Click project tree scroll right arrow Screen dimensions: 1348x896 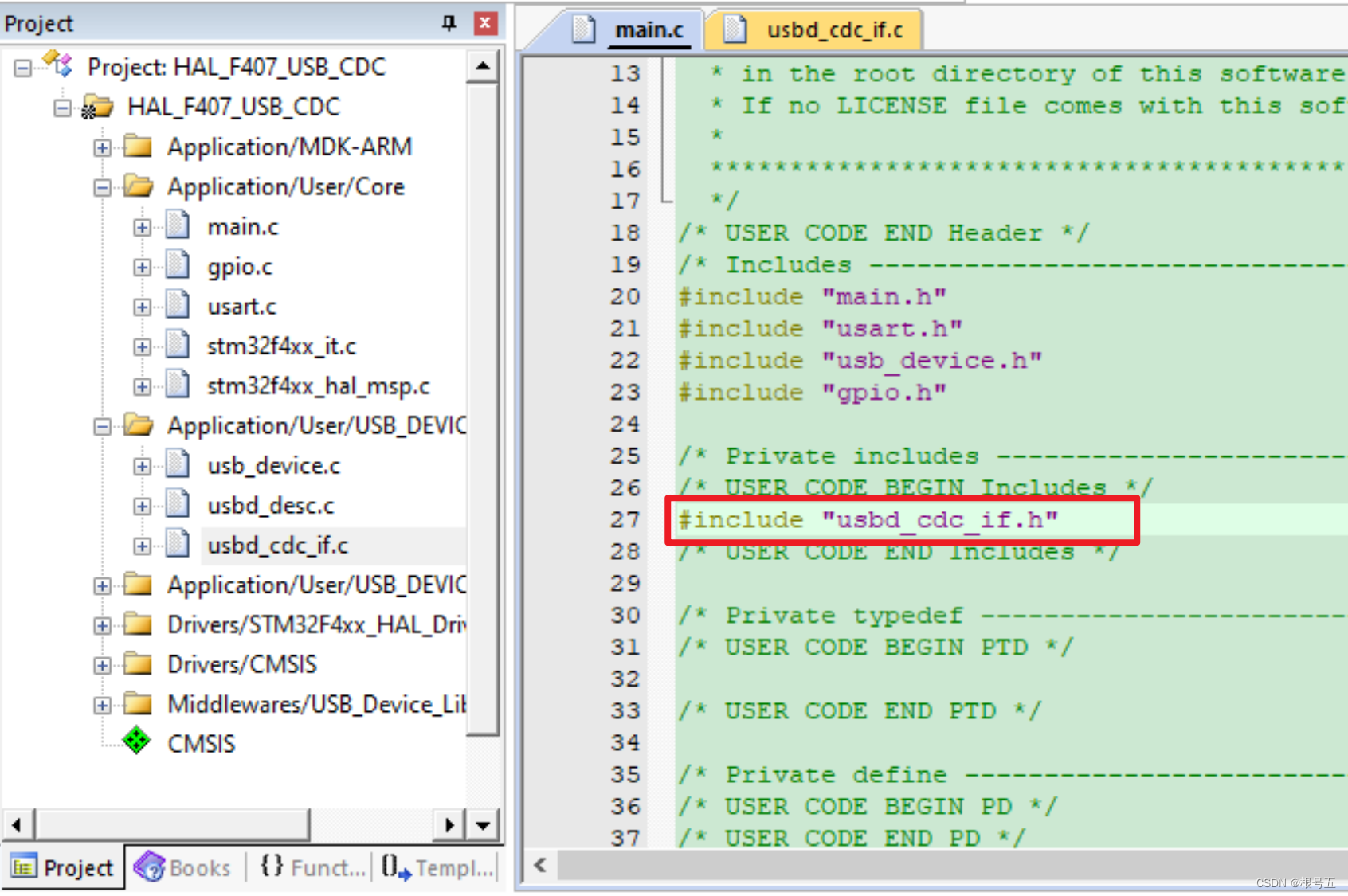(x=450, y=825)
